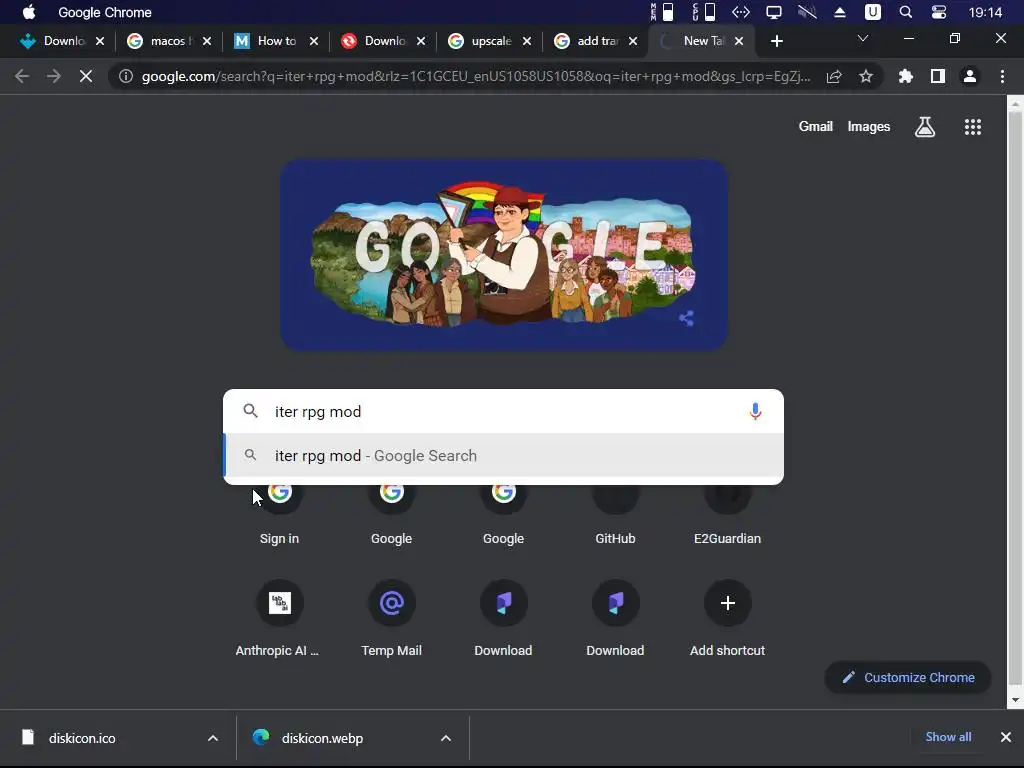Open the Anthropic AI shortcut
The width and height of the screenshot is (1024, 768).
click(x=280, y=617)
